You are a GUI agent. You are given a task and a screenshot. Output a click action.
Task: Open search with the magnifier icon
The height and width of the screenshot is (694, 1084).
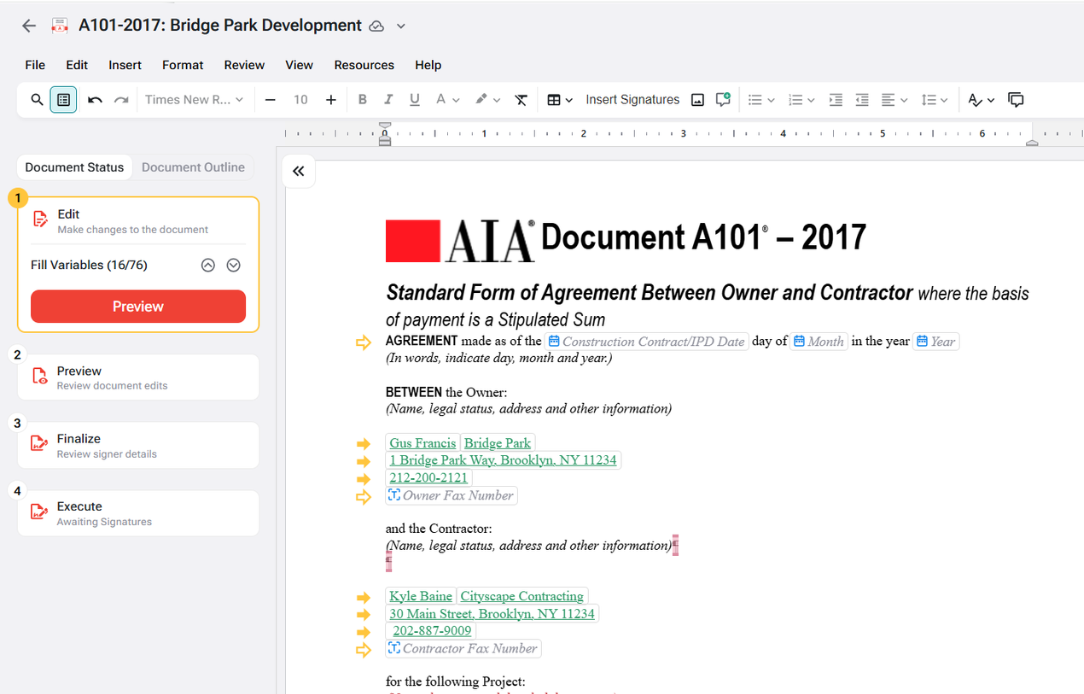pos(37,100)
